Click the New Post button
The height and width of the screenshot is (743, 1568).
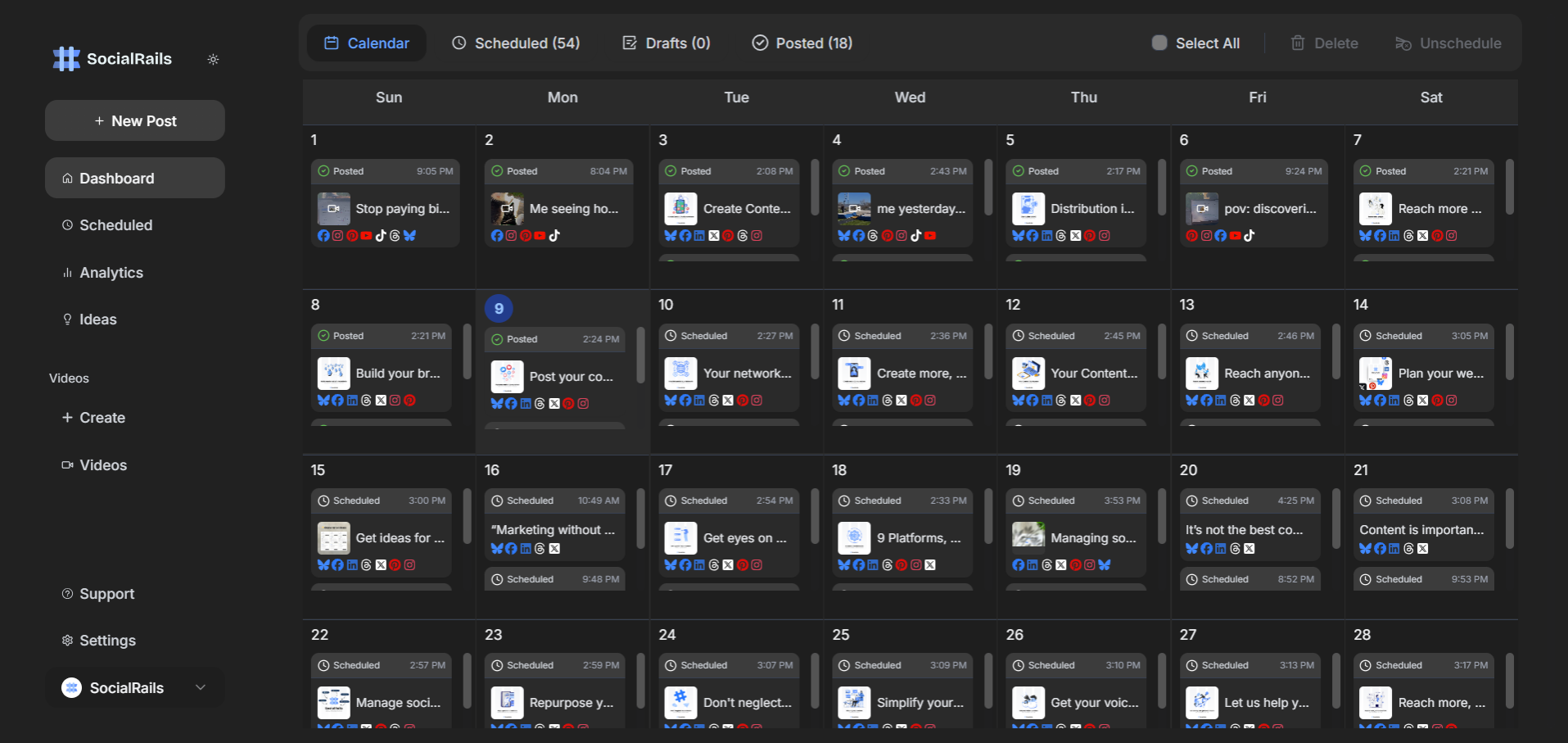(x=134, y=120)
